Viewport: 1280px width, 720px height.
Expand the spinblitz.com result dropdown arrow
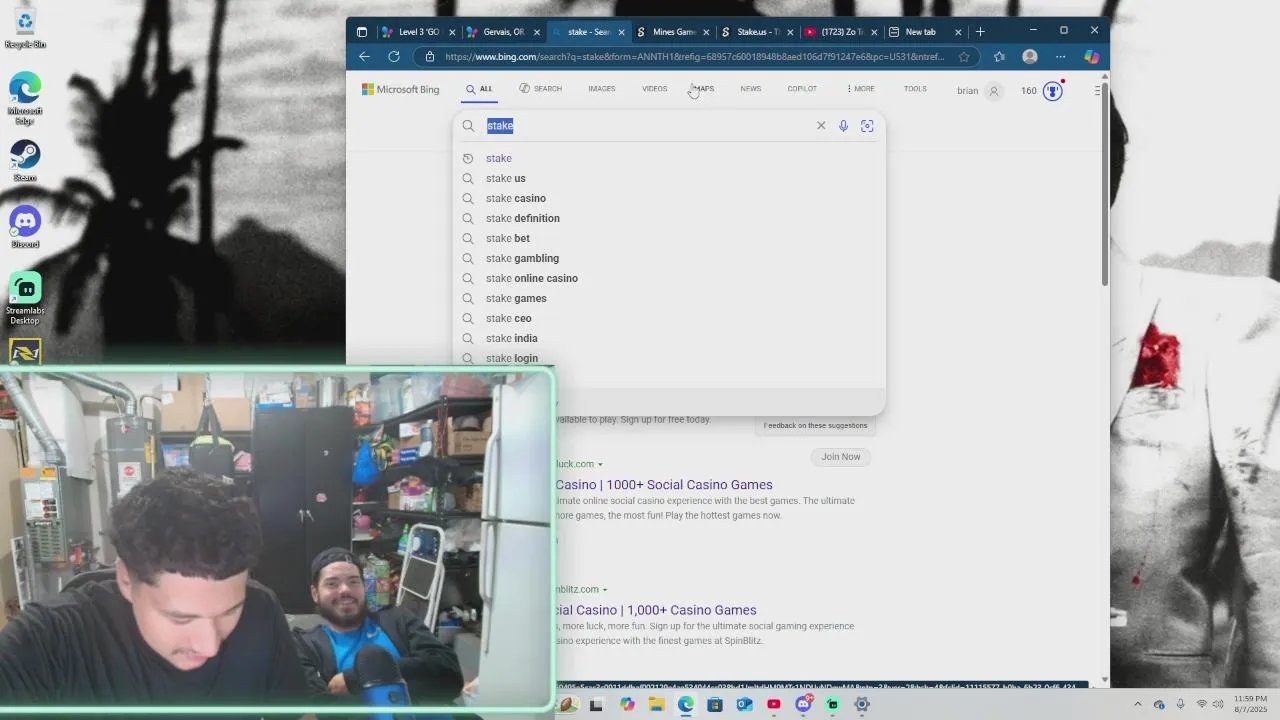(605, 590)
